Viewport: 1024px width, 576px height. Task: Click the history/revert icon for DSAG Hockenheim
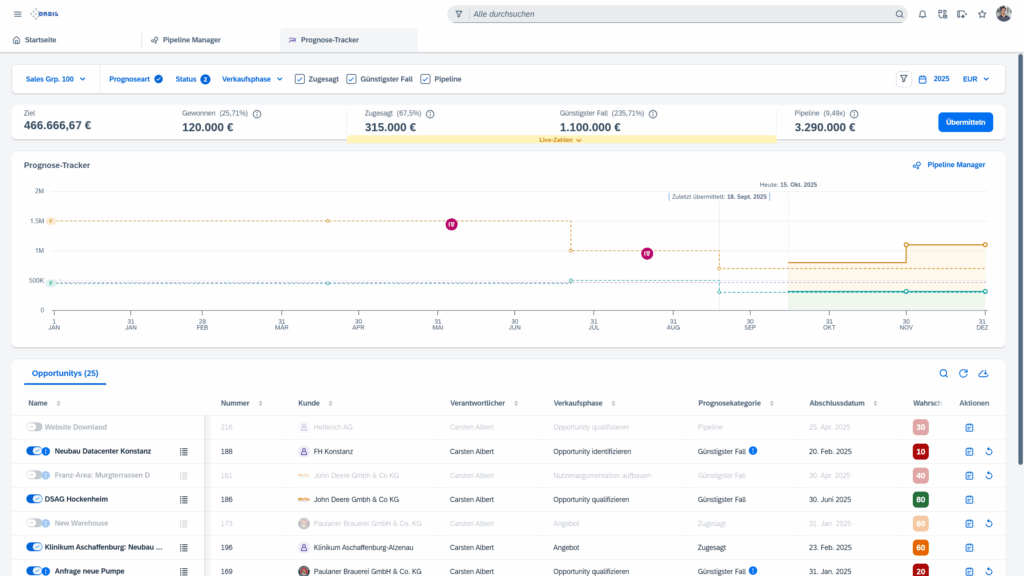(986, 499)
